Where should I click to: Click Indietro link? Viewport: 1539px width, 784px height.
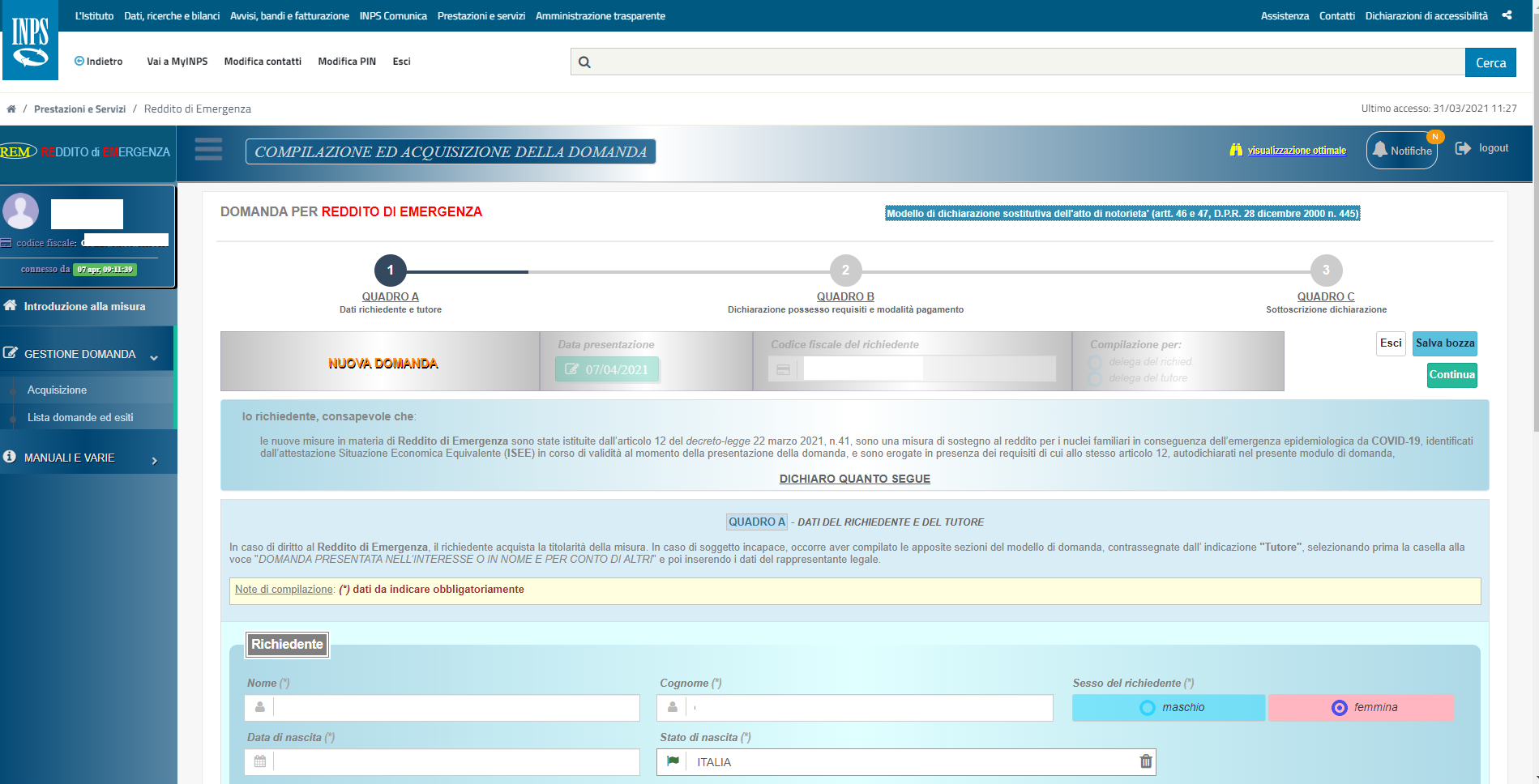99,61
